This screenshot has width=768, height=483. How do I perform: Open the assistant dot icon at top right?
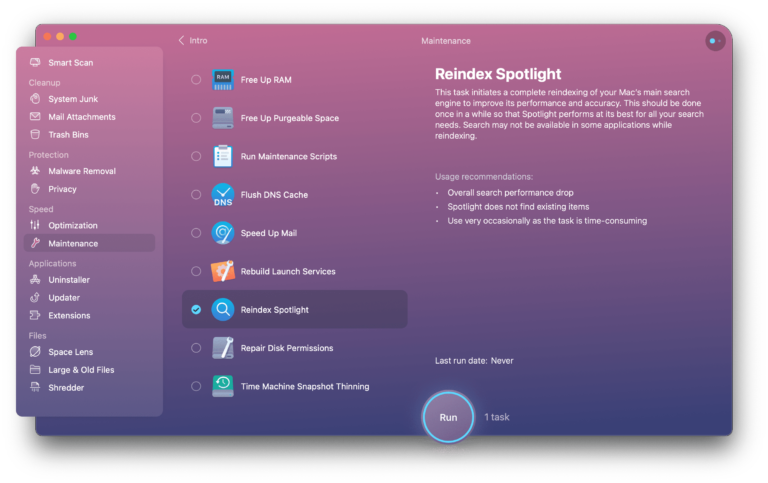click(x=715, y=41)
